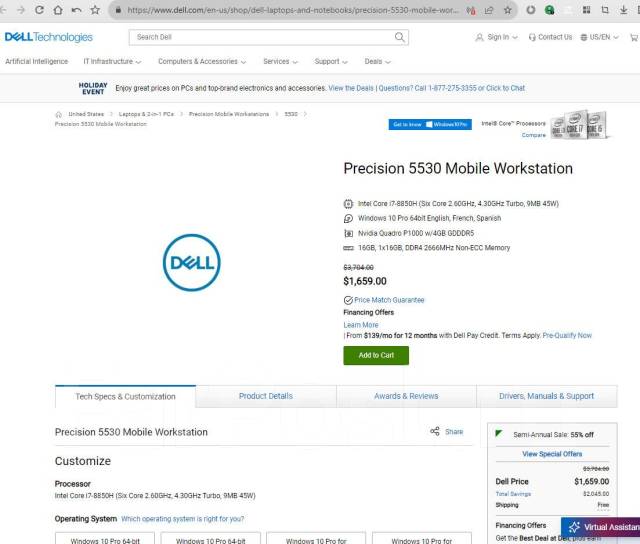Viewport: 640px width, 544px height.
Task: Click the browser forward arrow
Action: (21, 10)
